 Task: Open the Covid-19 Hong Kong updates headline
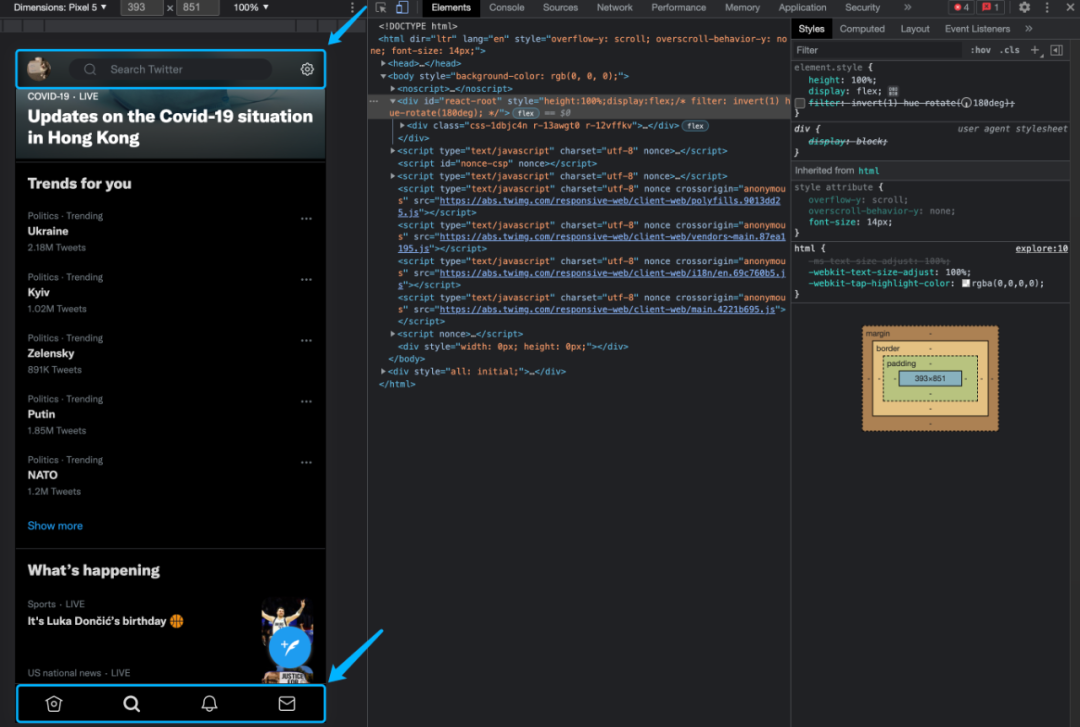170,127
